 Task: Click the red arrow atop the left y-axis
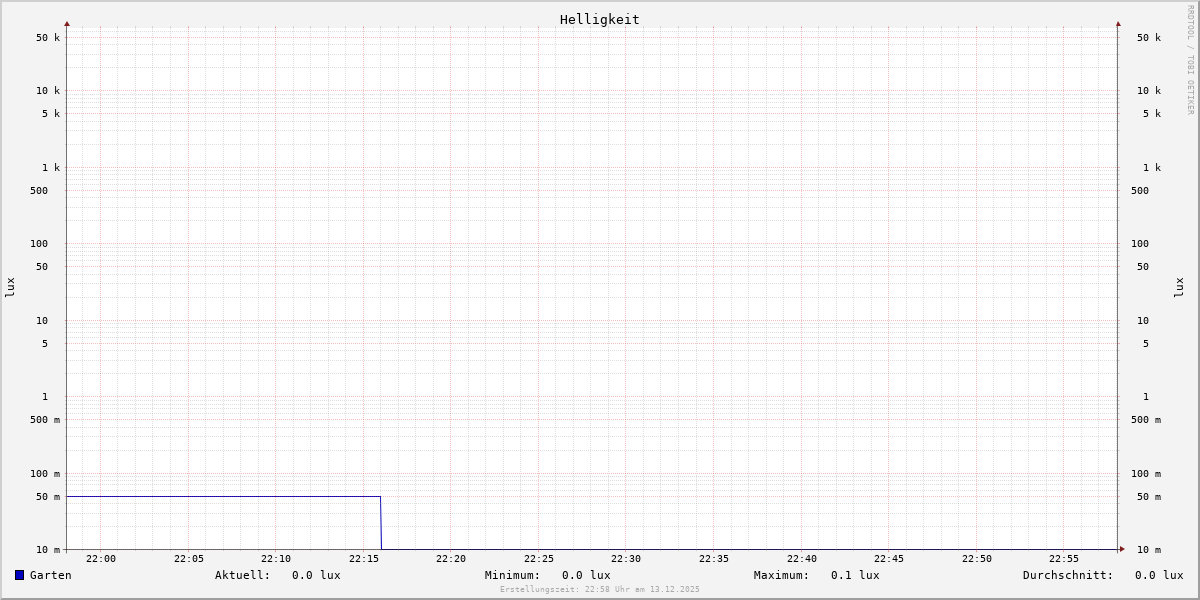click(x=67, y=23)
